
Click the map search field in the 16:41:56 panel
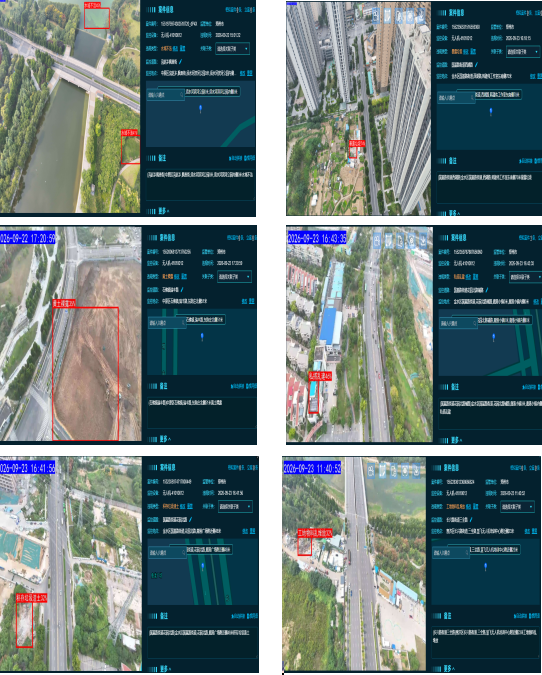[168, 552]
